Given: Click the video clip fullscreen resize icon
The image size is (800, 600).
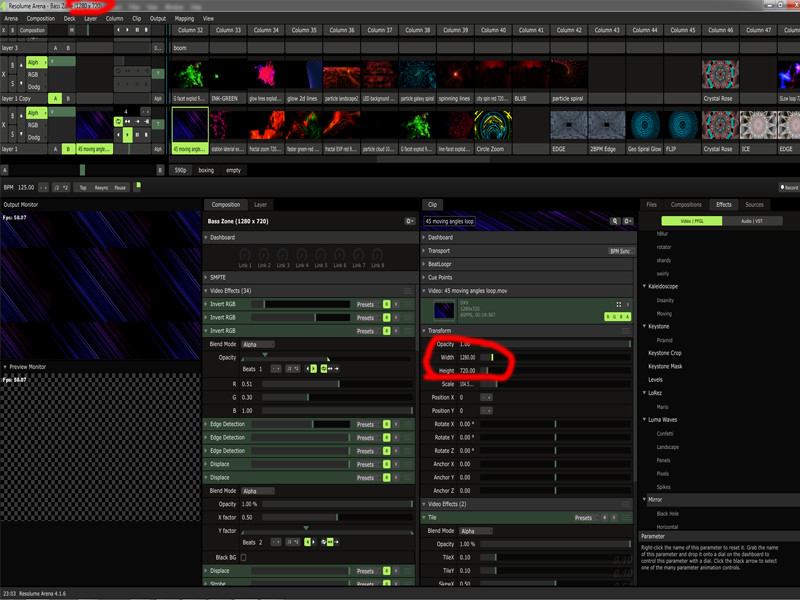Looking at the screenshot, I should (x=618, y=304).
